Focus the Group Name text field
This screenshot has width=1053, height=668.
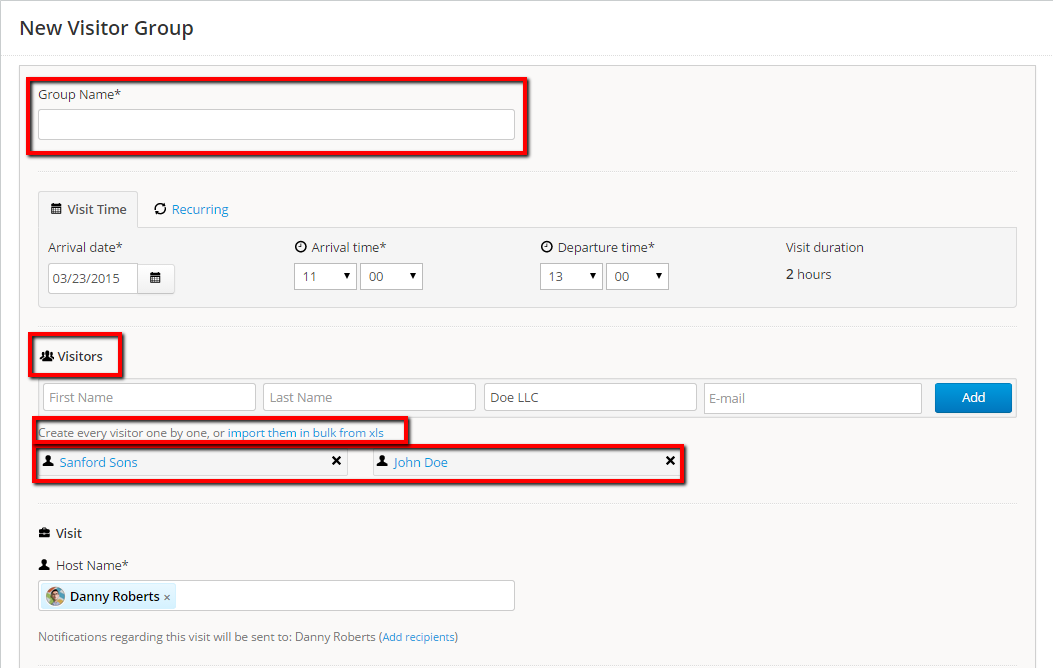(276, 125)
